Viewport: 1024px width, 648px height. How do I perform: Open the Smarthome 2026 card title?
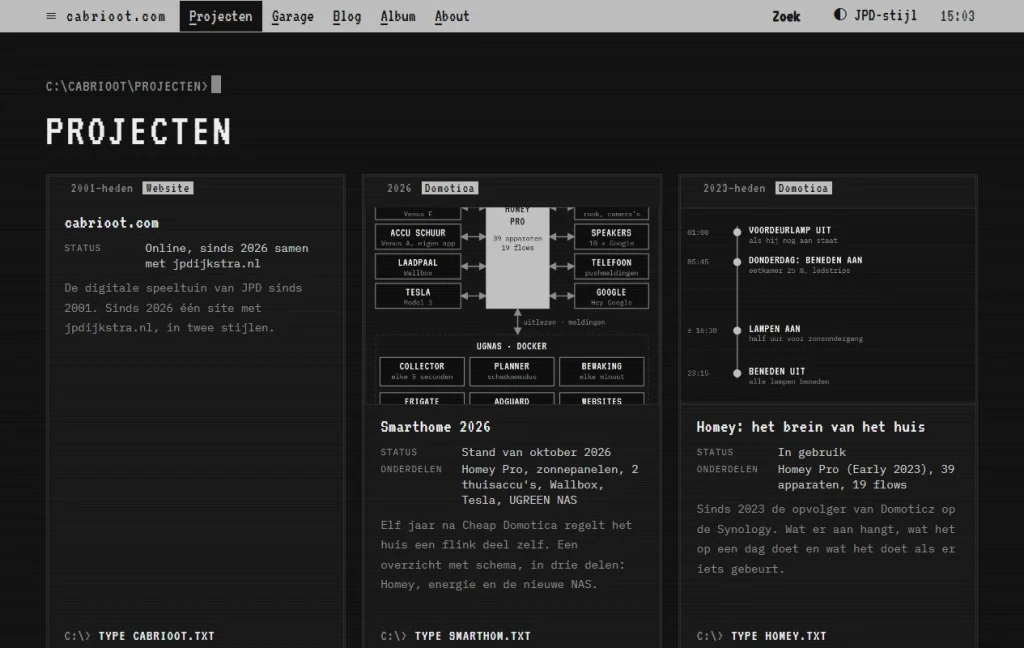point(435,427)
